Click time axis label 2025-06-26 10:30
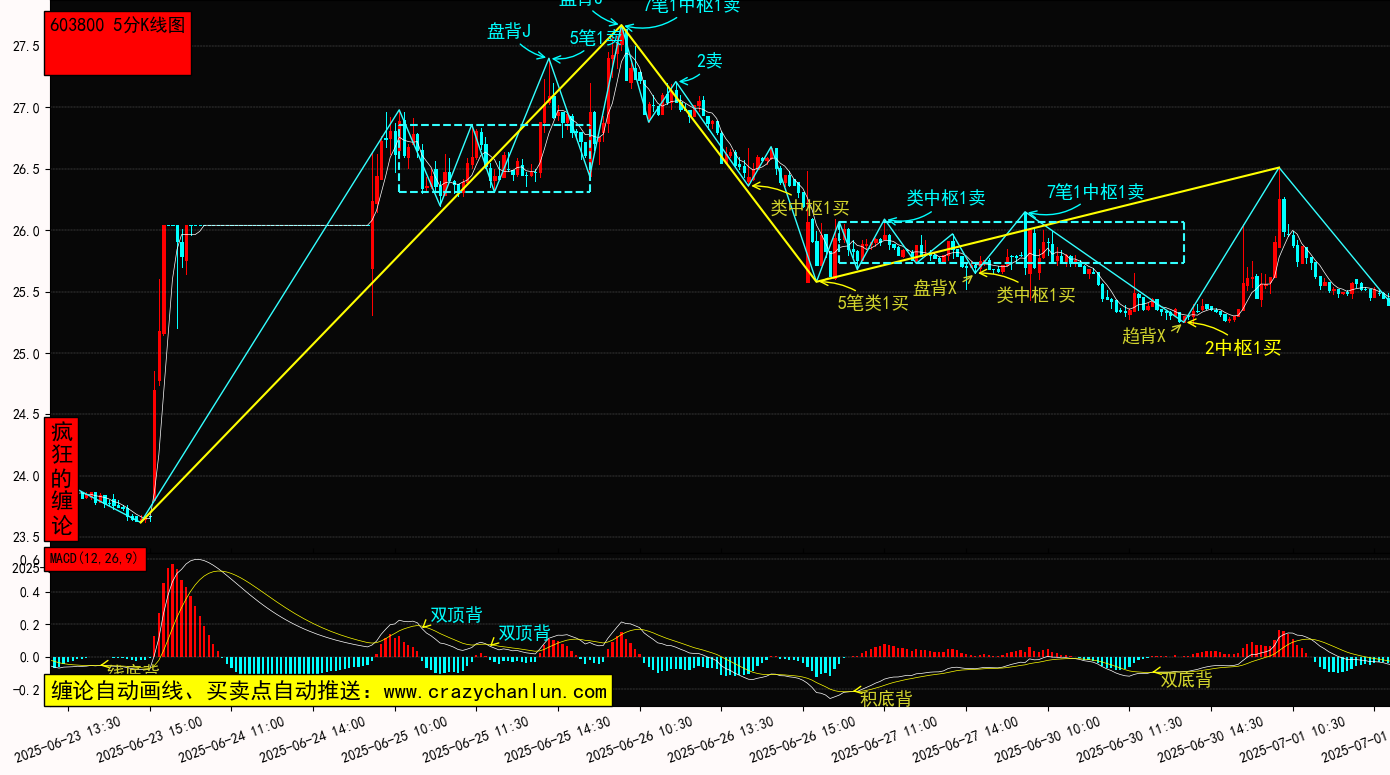1390x775 pixels. coord(641,738)
